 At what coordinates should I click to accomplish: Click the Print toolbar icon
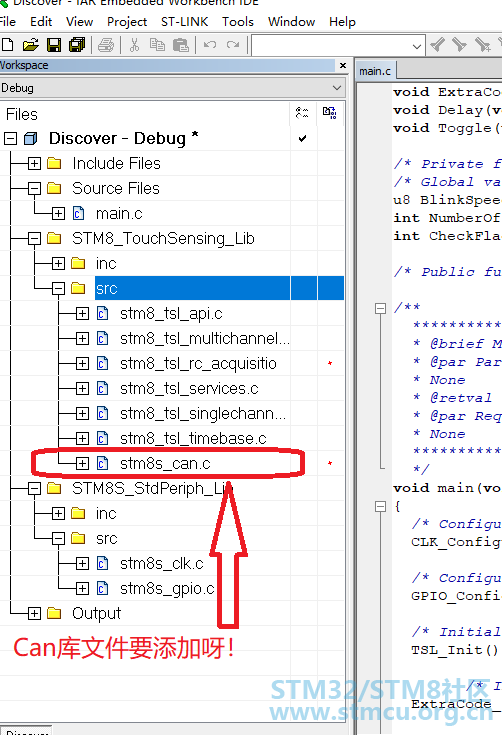click(106, 45)
